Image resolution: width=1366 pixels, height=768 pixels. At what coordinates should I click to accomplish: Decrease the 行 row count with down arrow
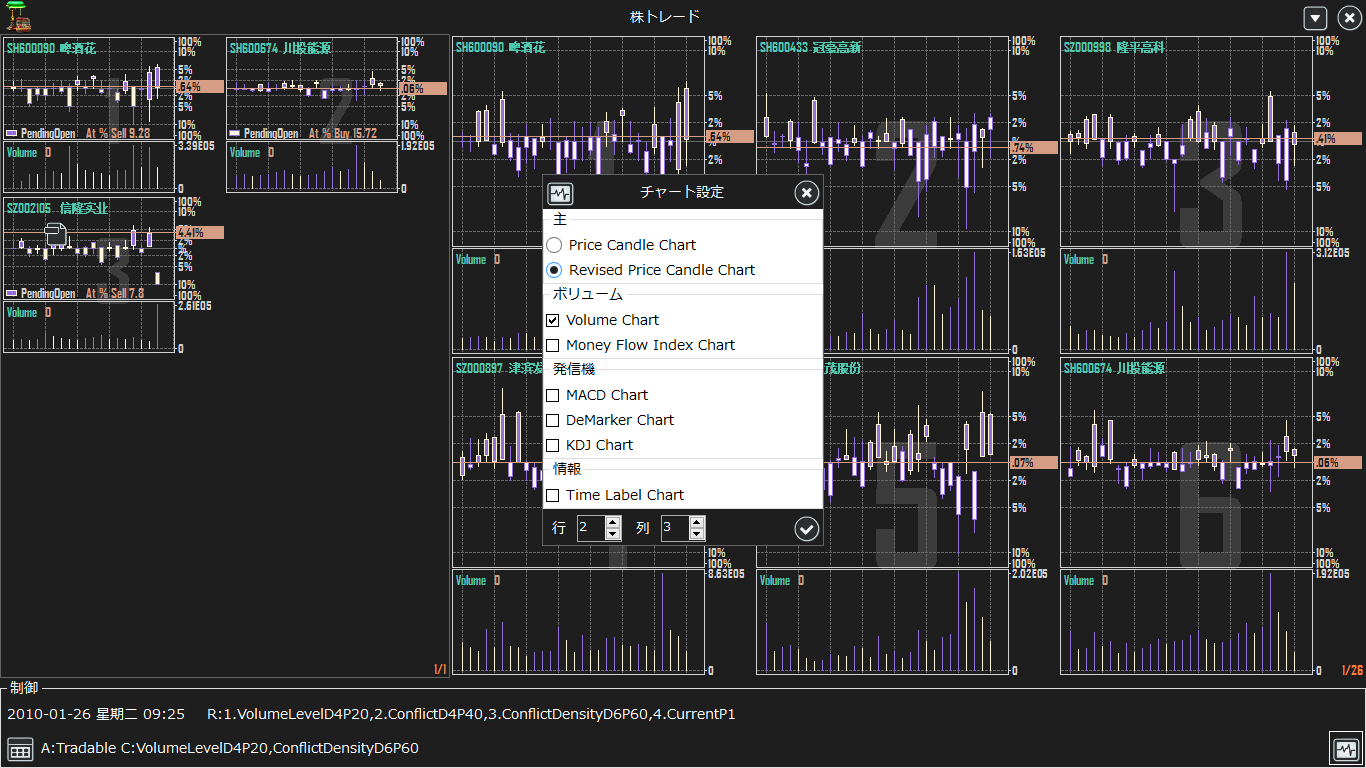click(x=613, y=534)
